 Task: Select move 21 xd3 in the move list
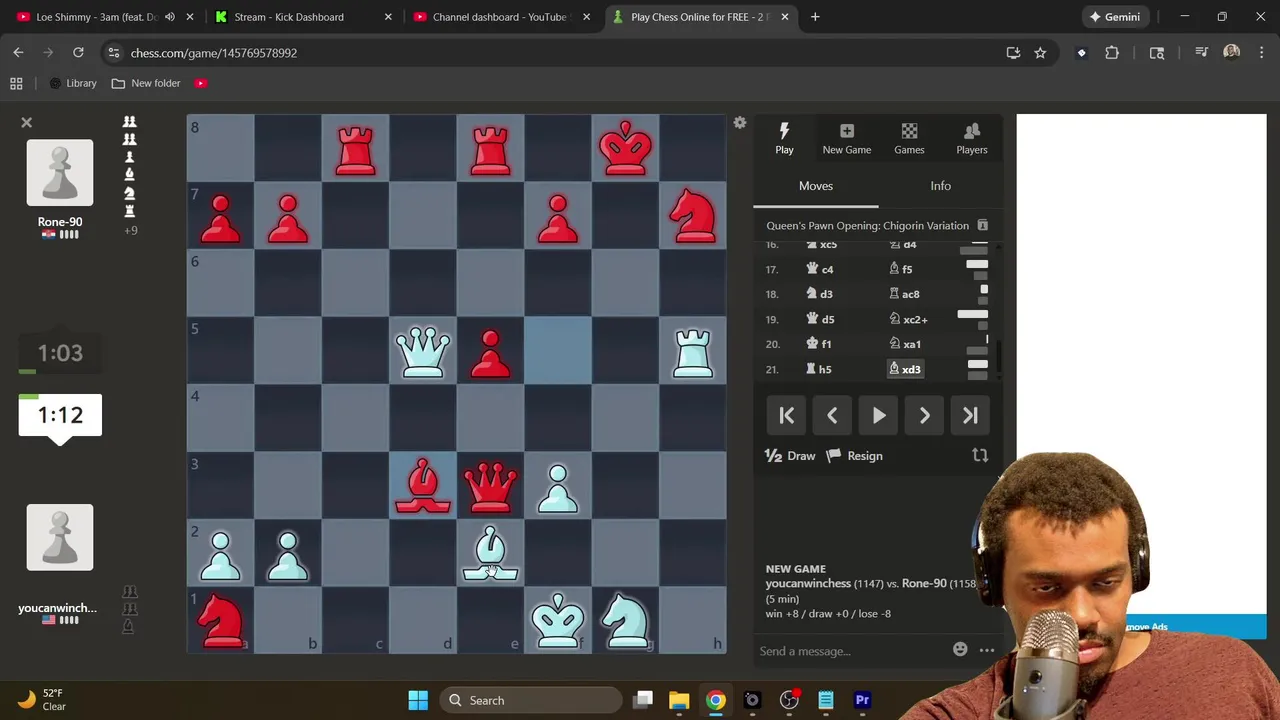(x=905, y=369)
